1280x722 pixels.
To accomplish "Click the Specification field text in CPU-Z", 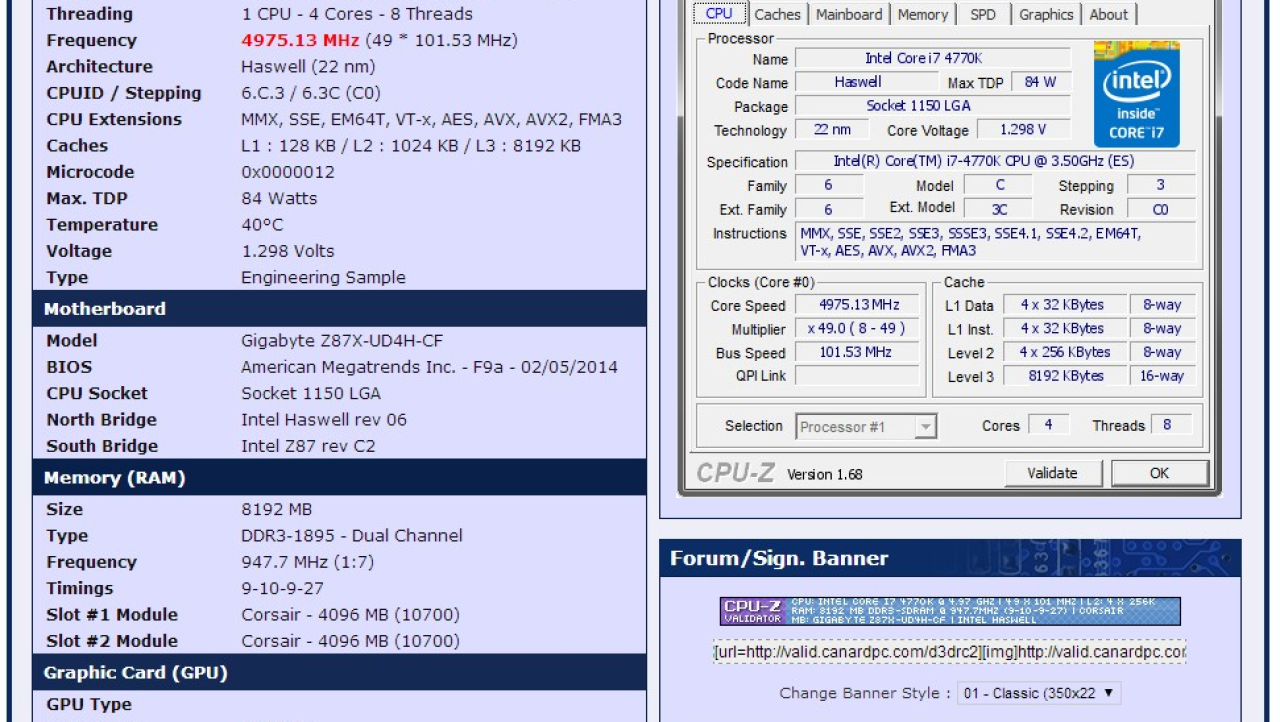I will (997, 162).
